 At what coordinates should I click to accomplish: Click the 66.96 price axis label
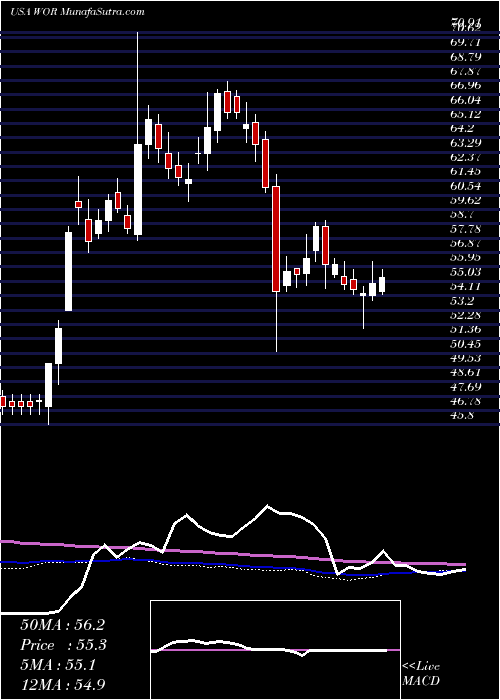pyautogui.click(x=465, y=86)
